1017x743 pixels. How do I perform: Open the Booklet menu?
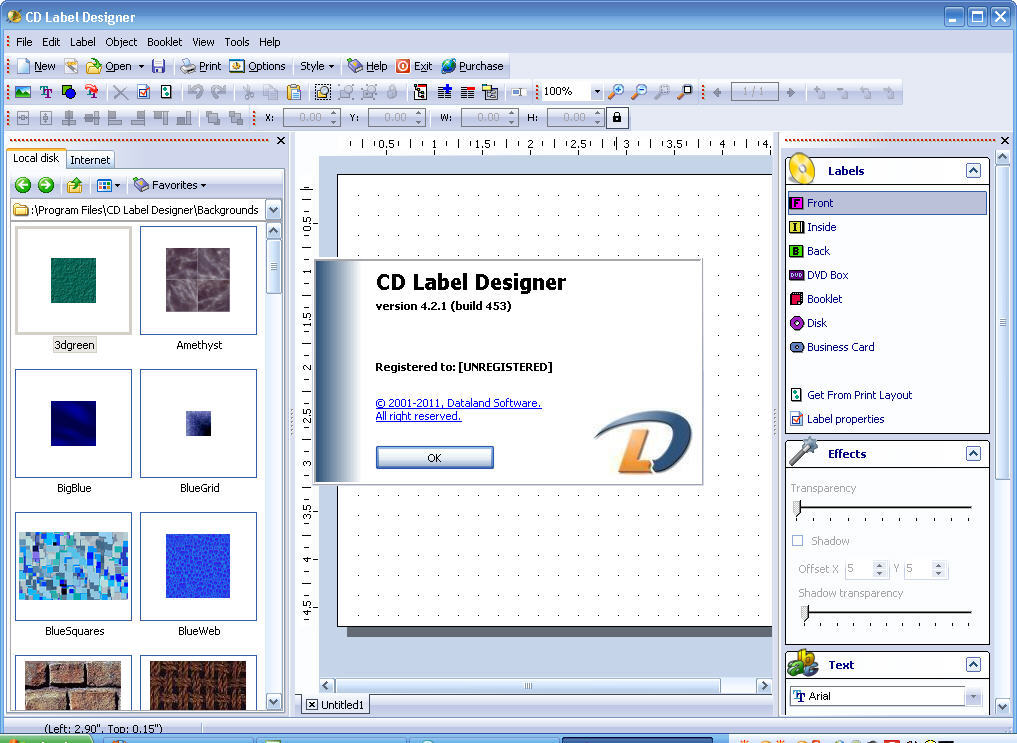[x=164, y=42]
